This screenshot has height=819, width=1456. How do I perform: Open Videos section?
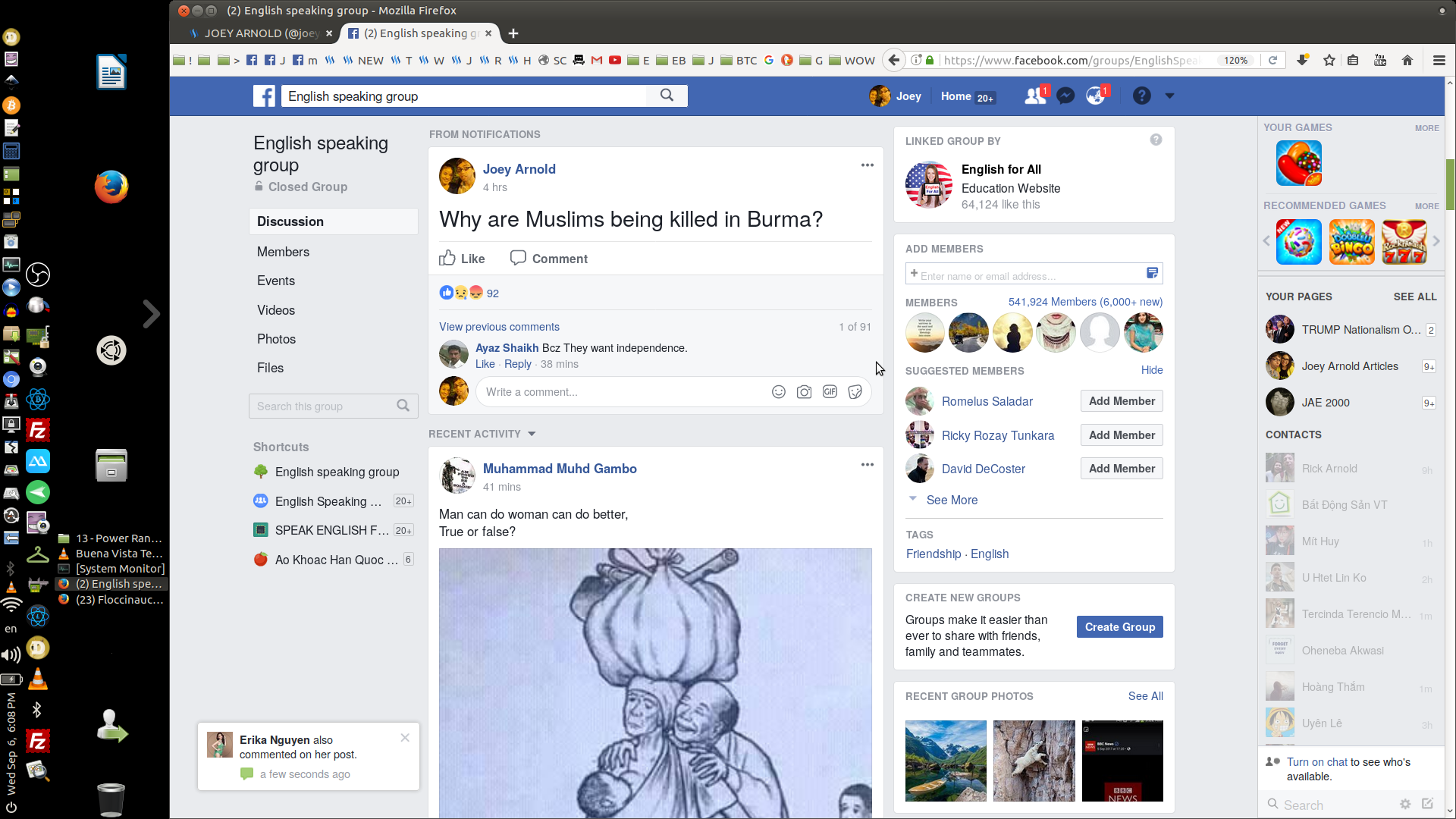click(x=276, y=310)
